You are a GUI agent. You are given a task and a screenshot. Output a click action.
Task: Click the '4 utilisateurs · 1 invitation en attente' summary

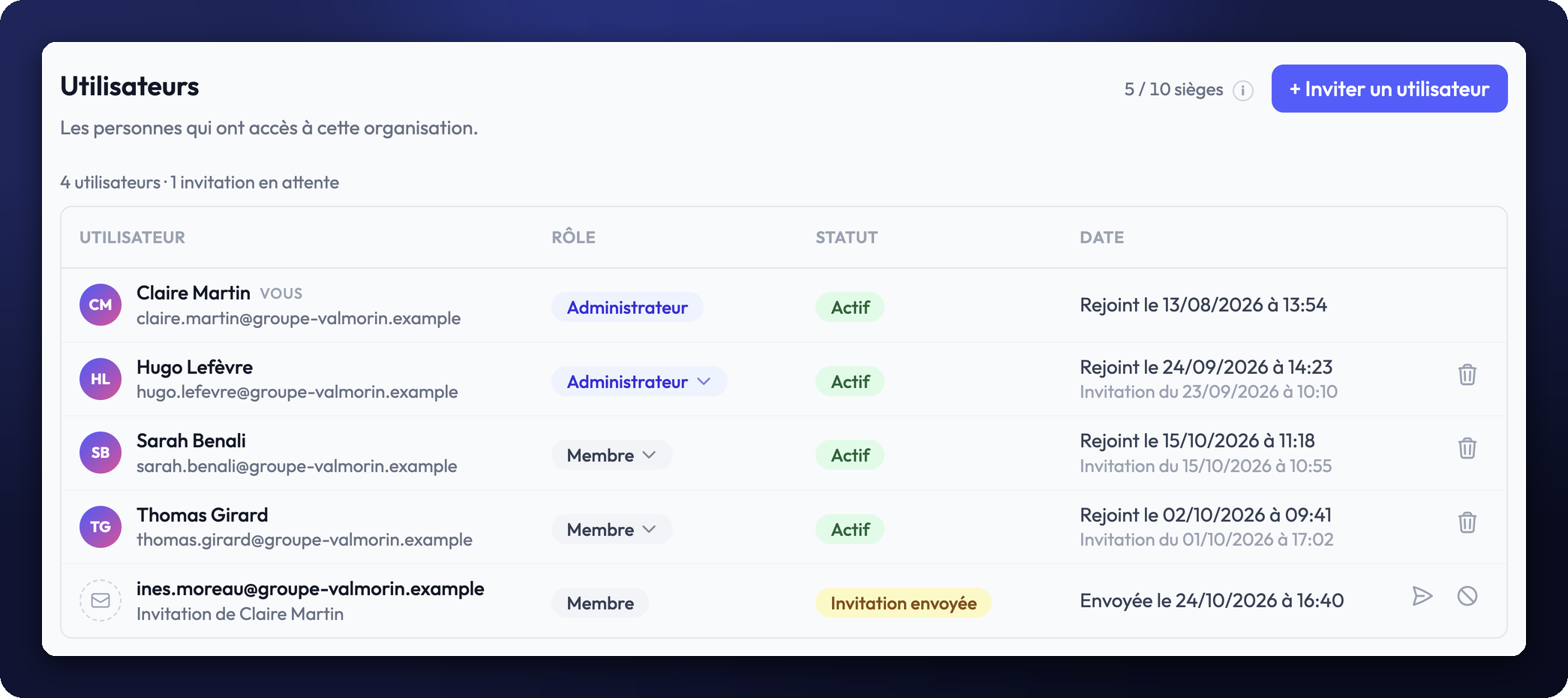(x=200, y=182)
